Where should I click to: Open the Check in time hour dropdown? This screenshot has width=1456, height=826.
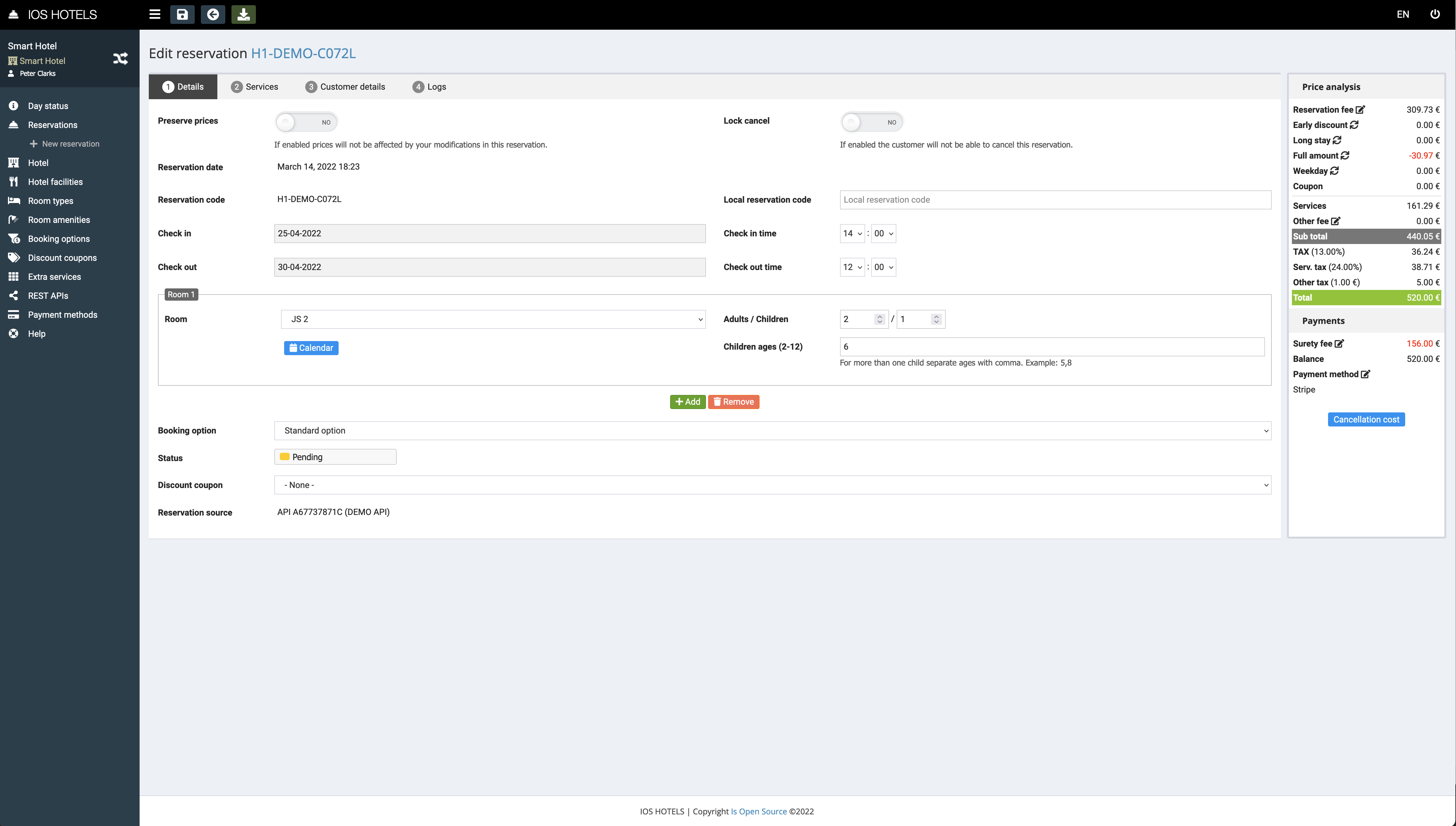click(x=852, y=233)
